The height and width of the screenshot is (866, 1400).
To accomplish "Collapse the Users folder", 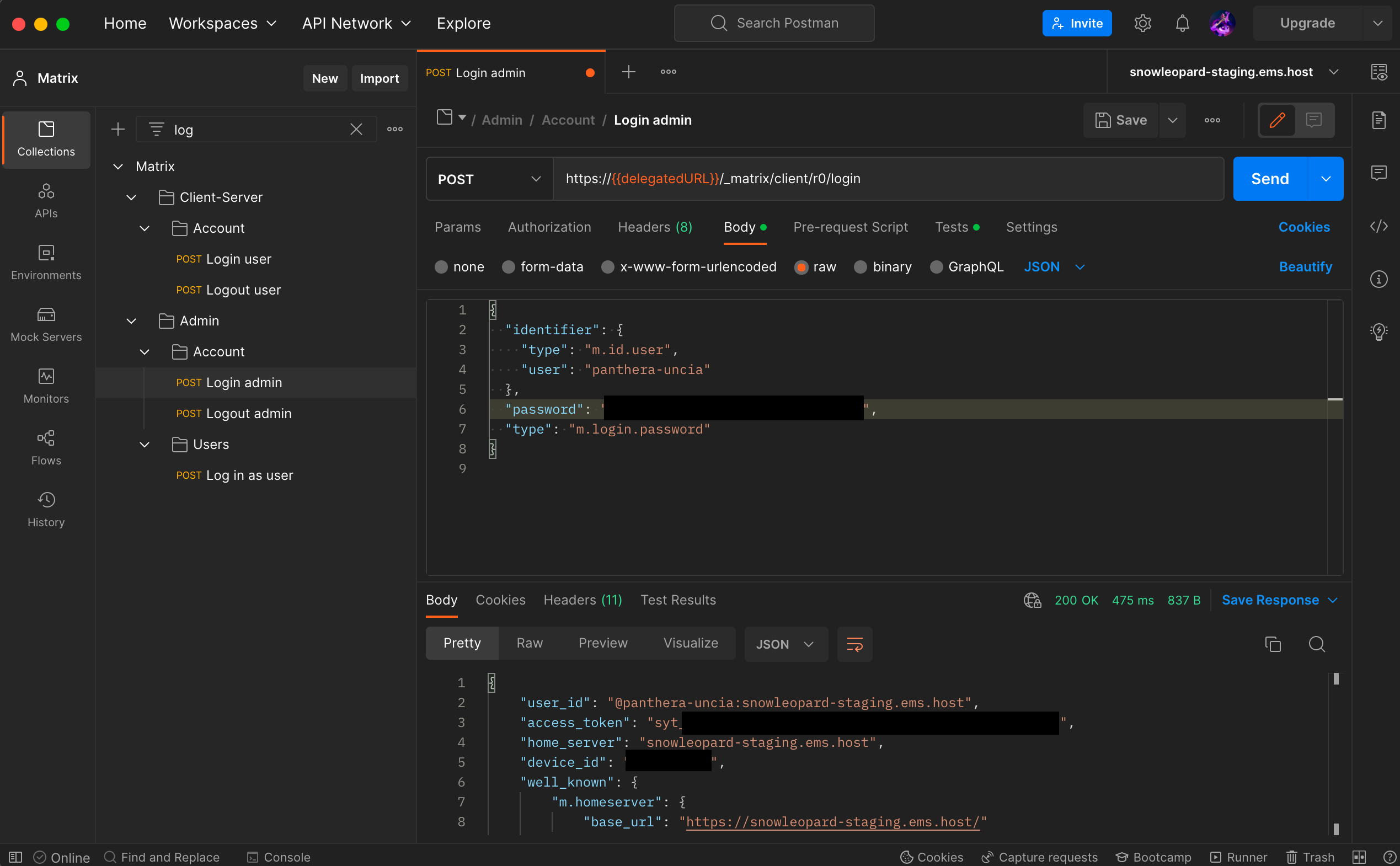I will [145, 445].
